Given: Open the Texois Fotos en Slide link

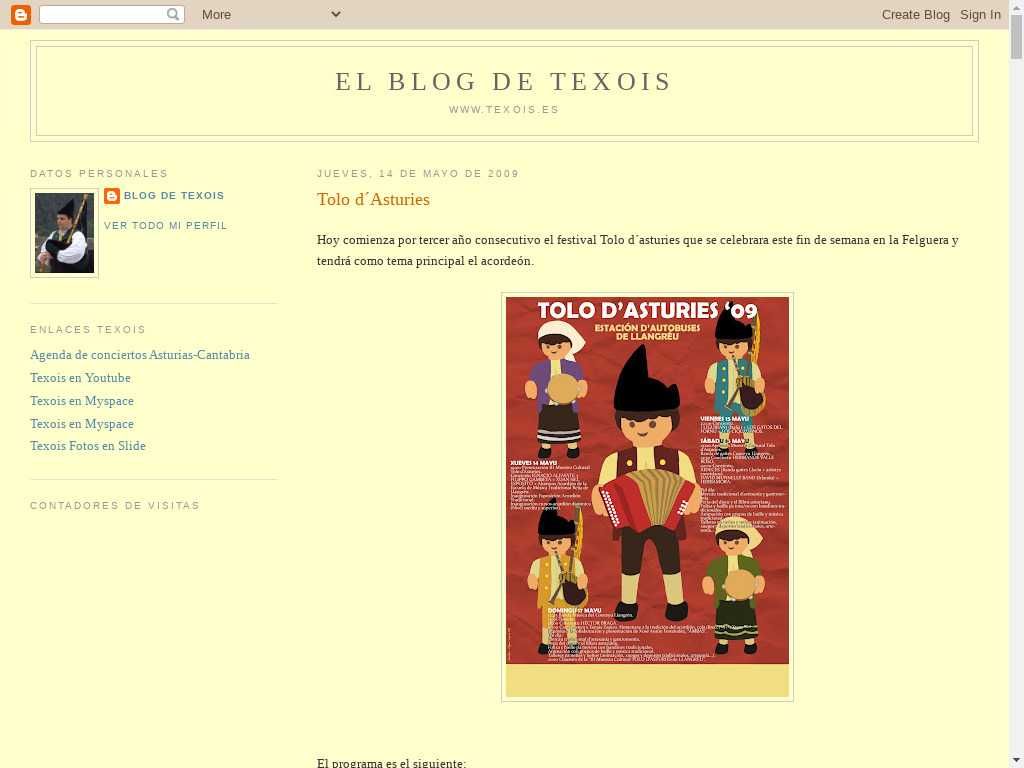Looking at the screenshot, I should click(88, 446).
